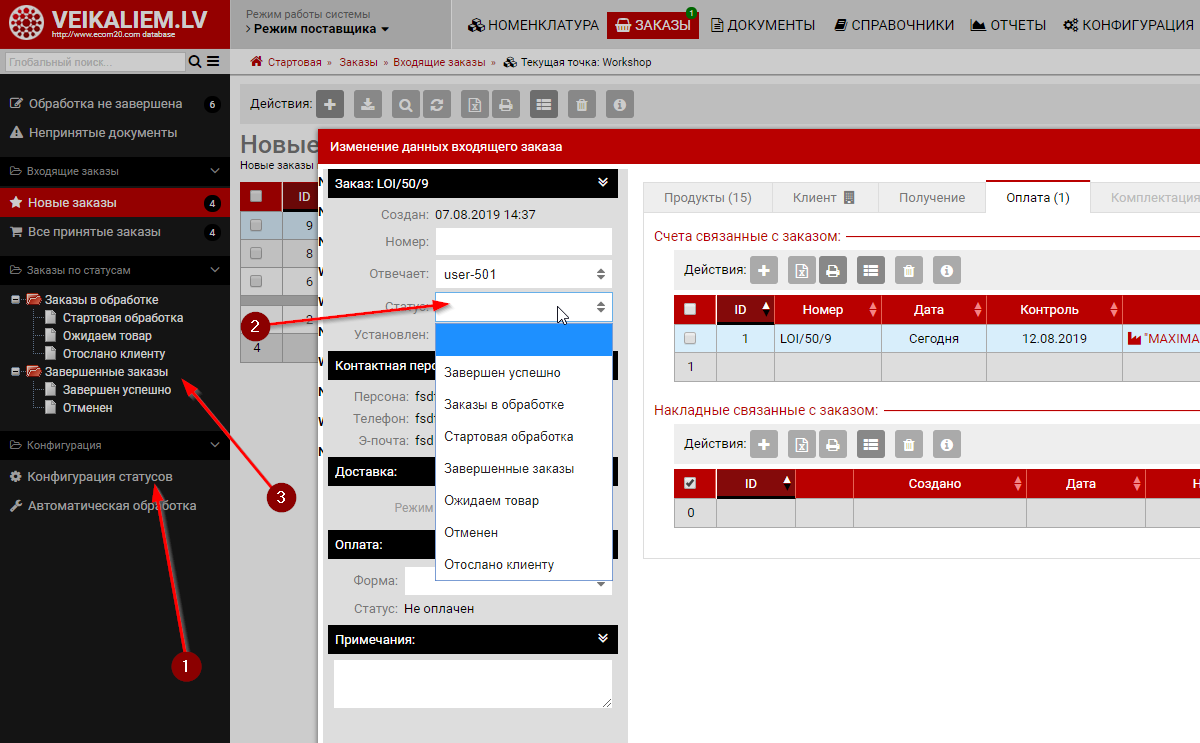Select 'Ожидаем товар' from the status dropdown list
This screenshot has width=1200, height=743.
pos(491,500)
